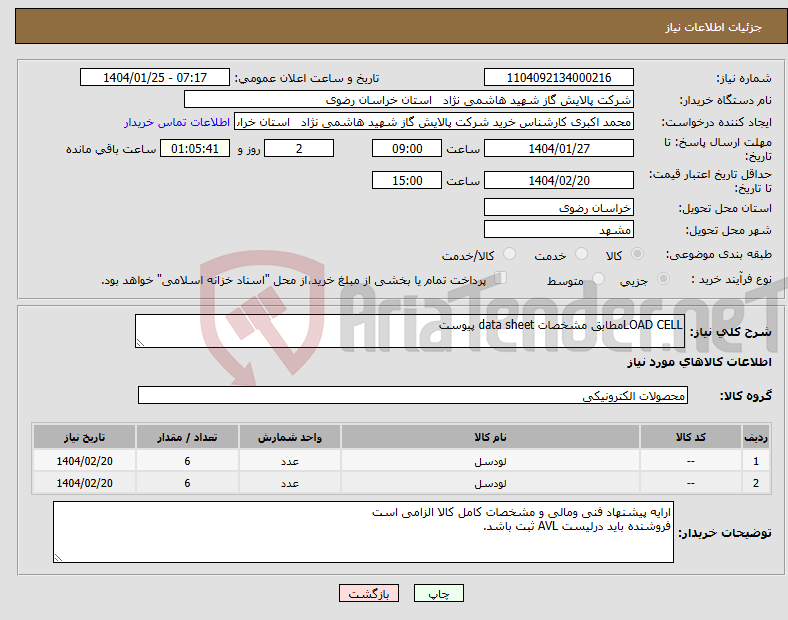Click the buyer notes textarea mentioning AVL
This screenshot has width=788, height=620.
[x=363, y=532]
